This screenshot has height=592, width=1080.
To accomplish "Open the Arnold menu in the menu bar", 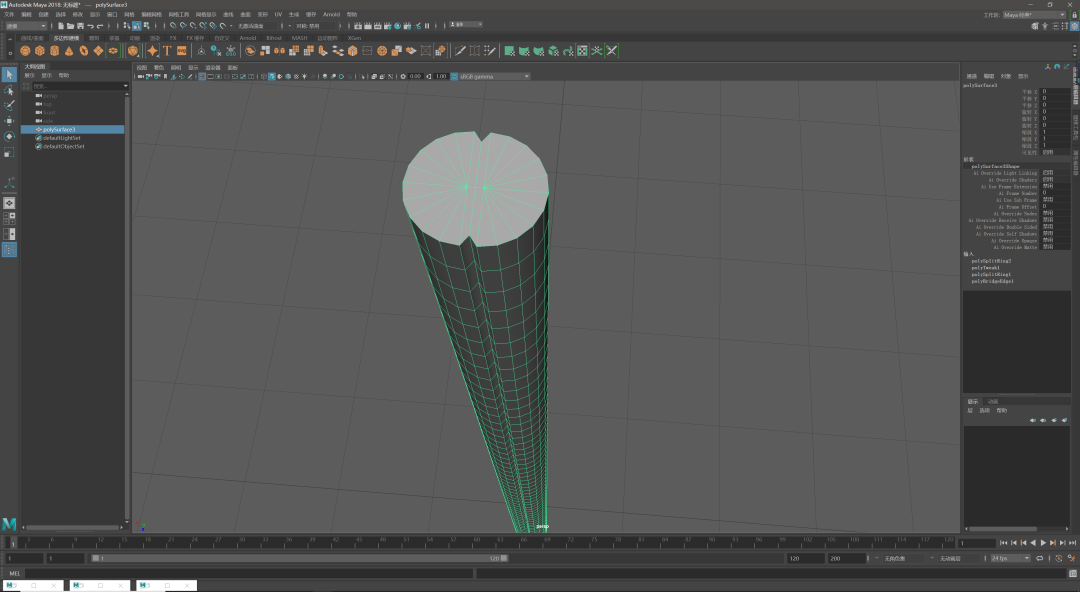I will (x=331, y=14).
